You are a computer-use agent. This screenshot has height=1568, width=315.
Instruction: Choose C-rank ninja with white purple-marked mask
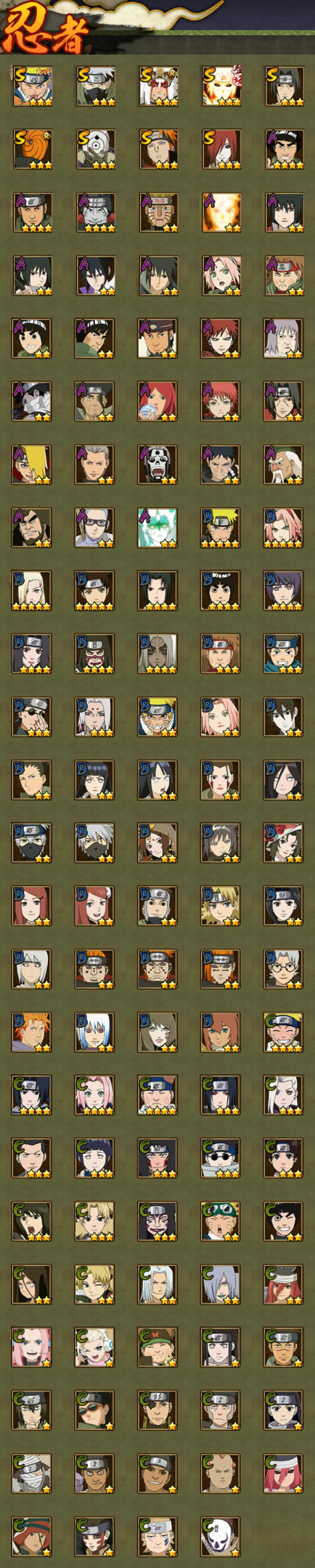click(x=221, y=1536)
